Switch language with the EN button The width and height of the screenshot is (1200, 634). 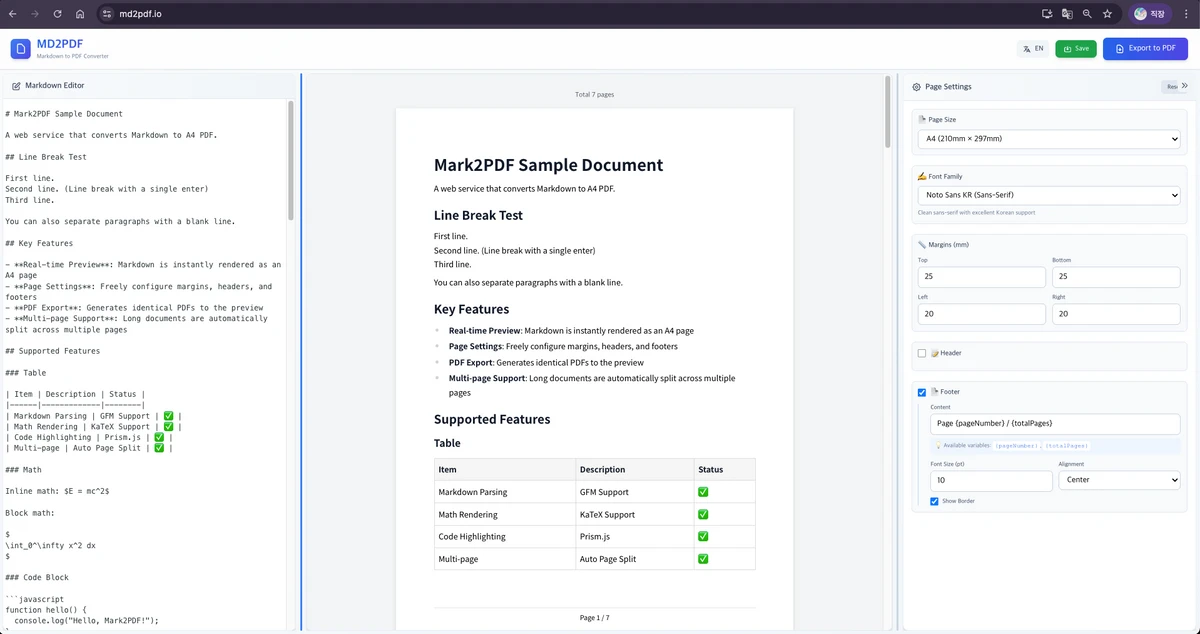1034,48
